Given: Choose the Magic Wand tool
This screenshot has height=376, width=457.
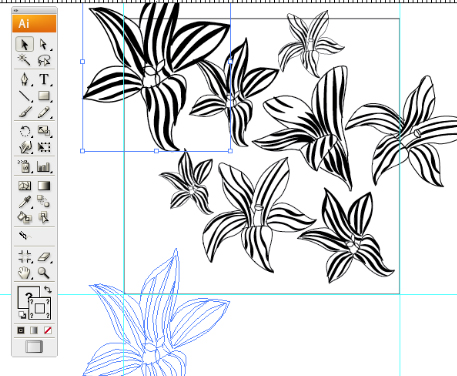Looking at the screenshot, I should point(25,61).
